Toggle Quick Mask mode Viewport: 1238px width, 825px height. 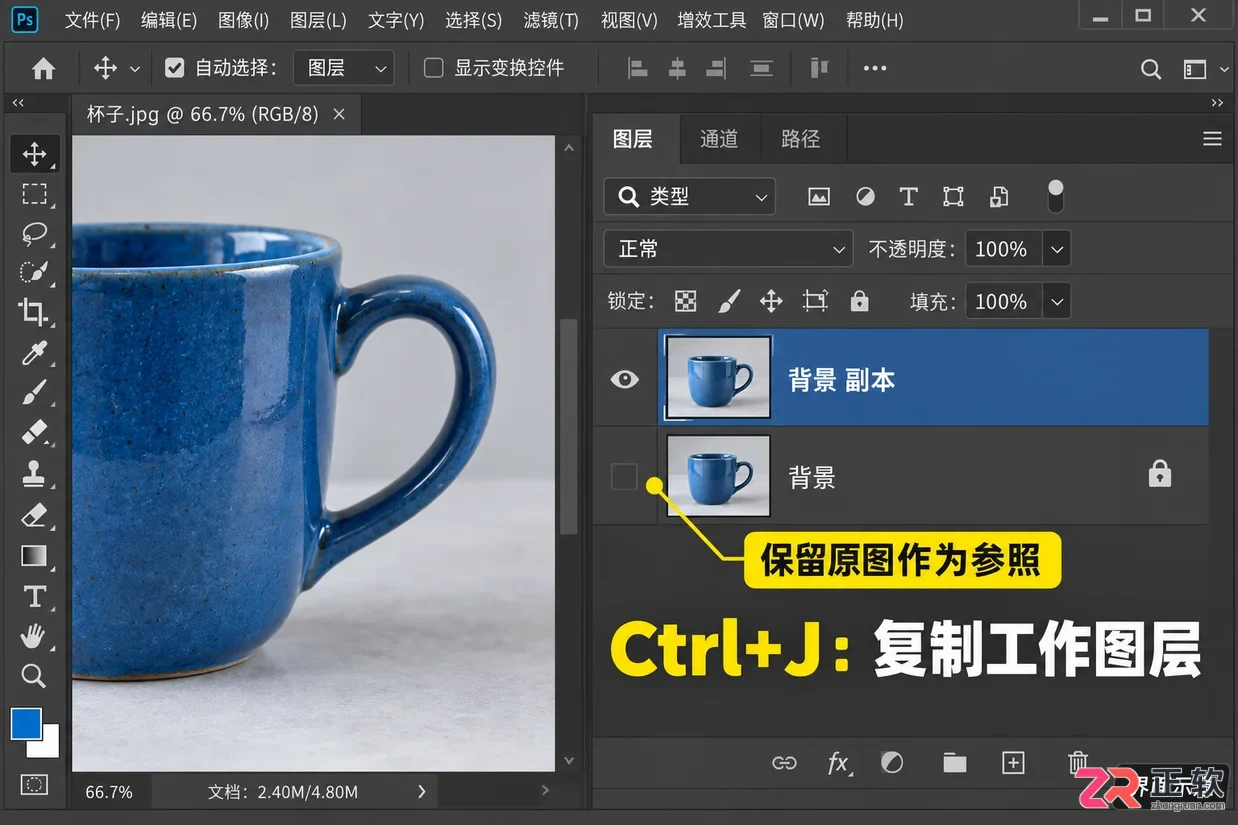(x=35, y=784)
